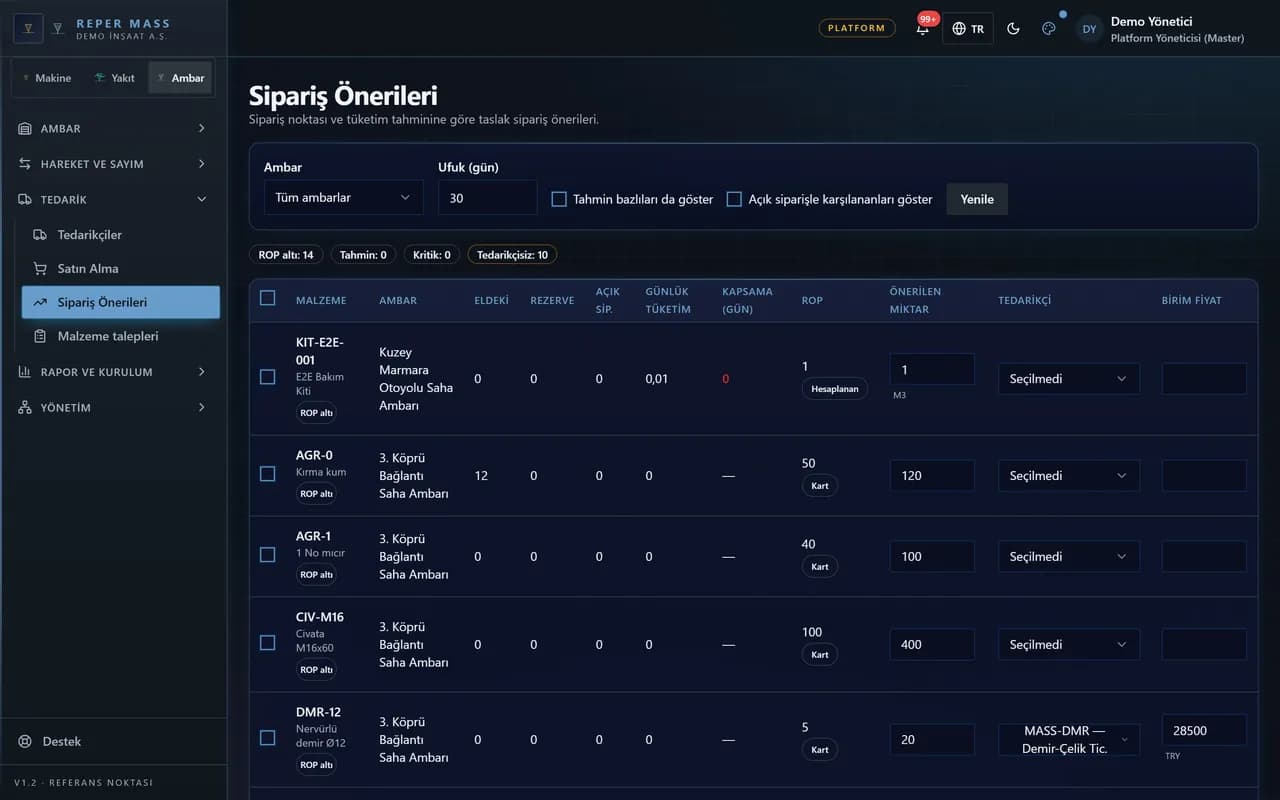Viewport: 1280px width, 800px height.
Task: Open supplier dropdown for CIV-M16 row
Action: [1068, 645]
